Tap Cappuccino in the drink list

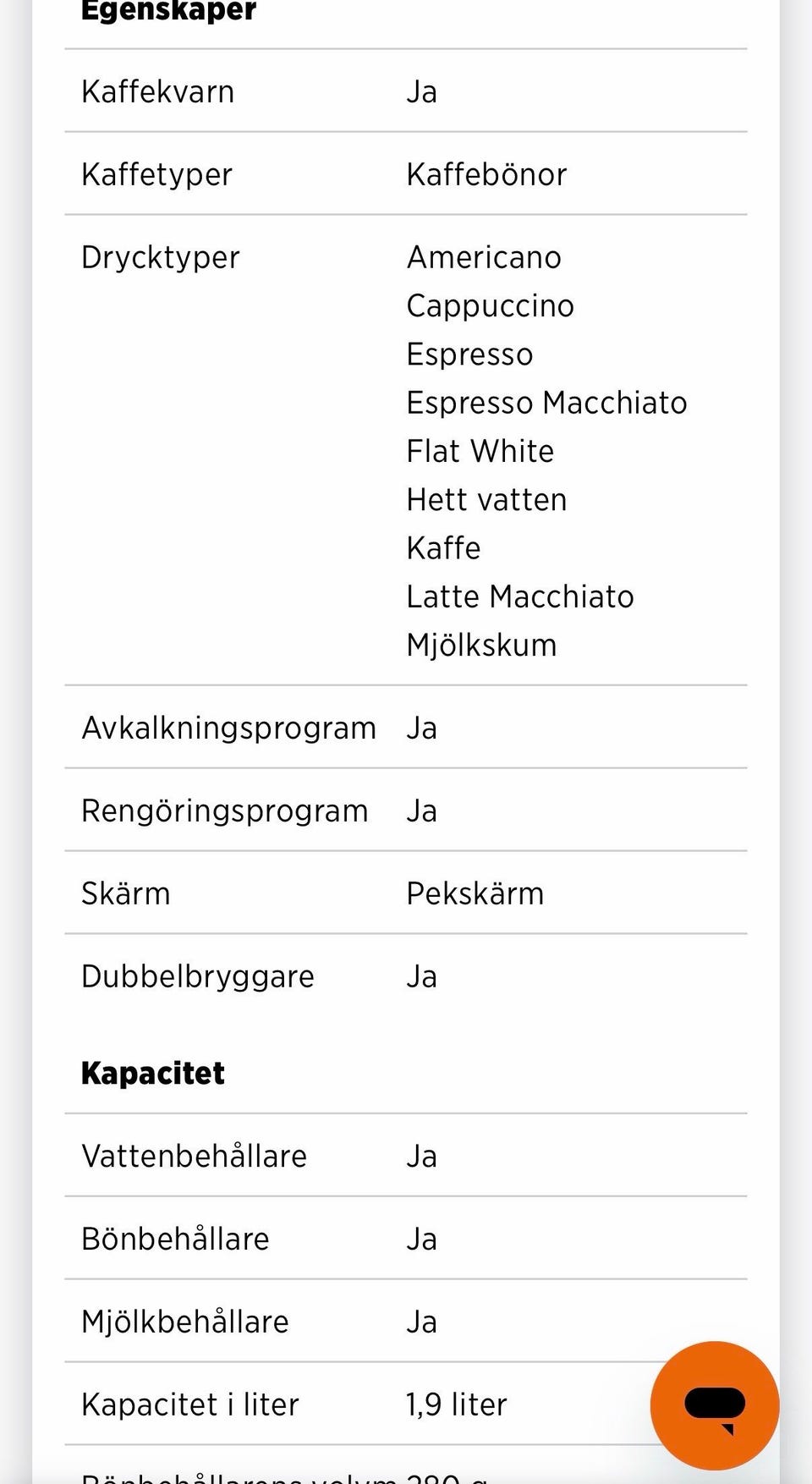point(490,305)
